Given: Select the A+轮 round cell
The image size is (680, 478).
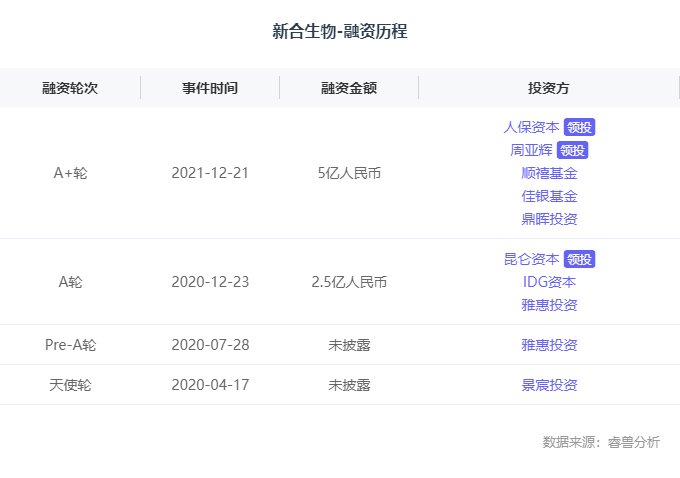Looking at the screenshot, I should click(70, 173).
